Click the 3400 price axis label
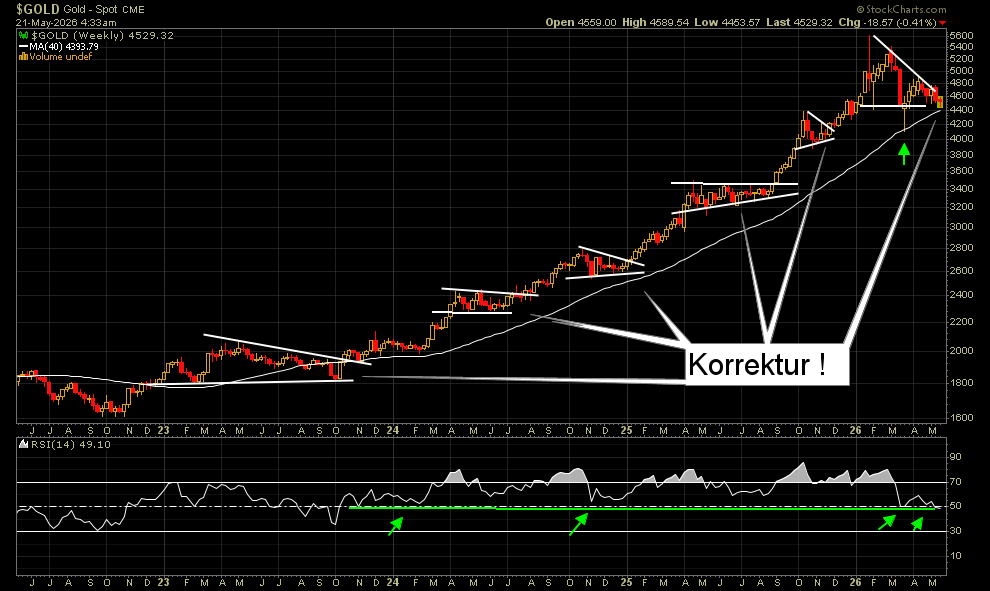 click(x=961, y=189)
